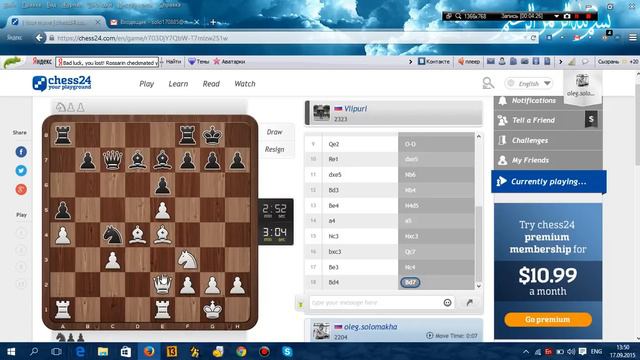Image resolution: width=640 pixels, height=360 pixels.
Task: Click the Tell a Friend dollar badge
Action: [591, 120]
